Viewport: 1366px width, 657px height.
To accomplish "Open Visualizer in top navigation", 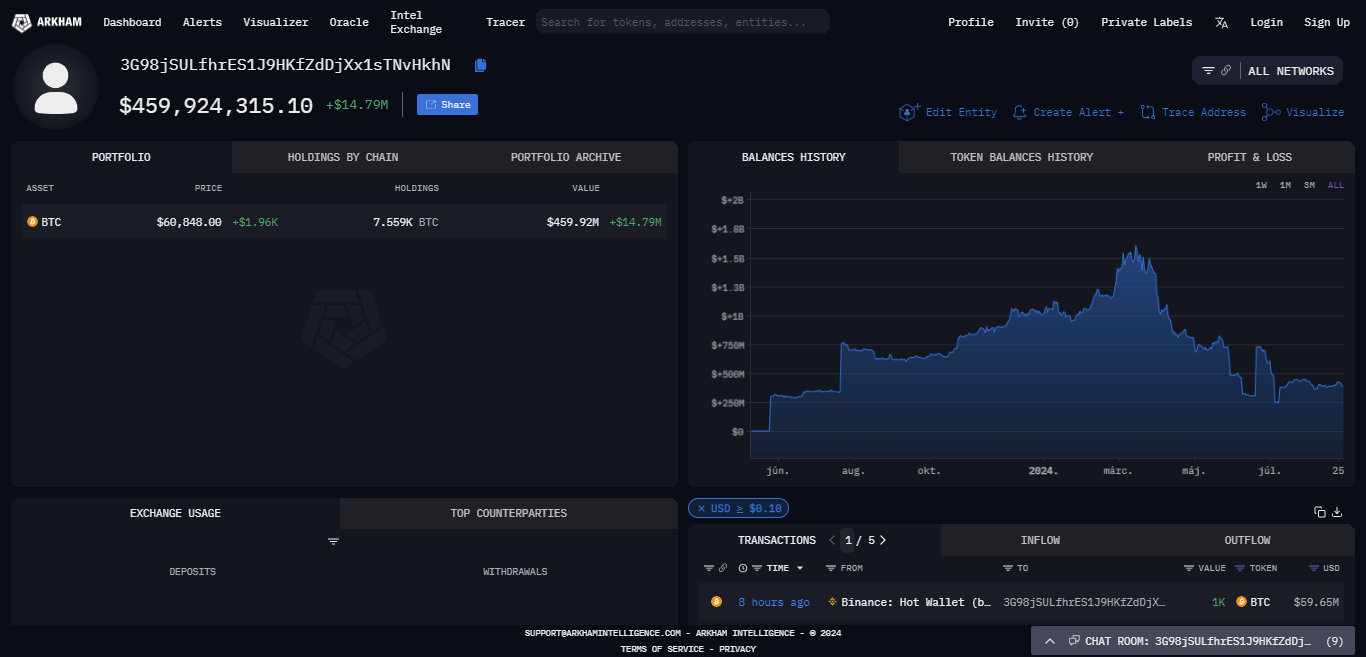I will coord(276,22).
